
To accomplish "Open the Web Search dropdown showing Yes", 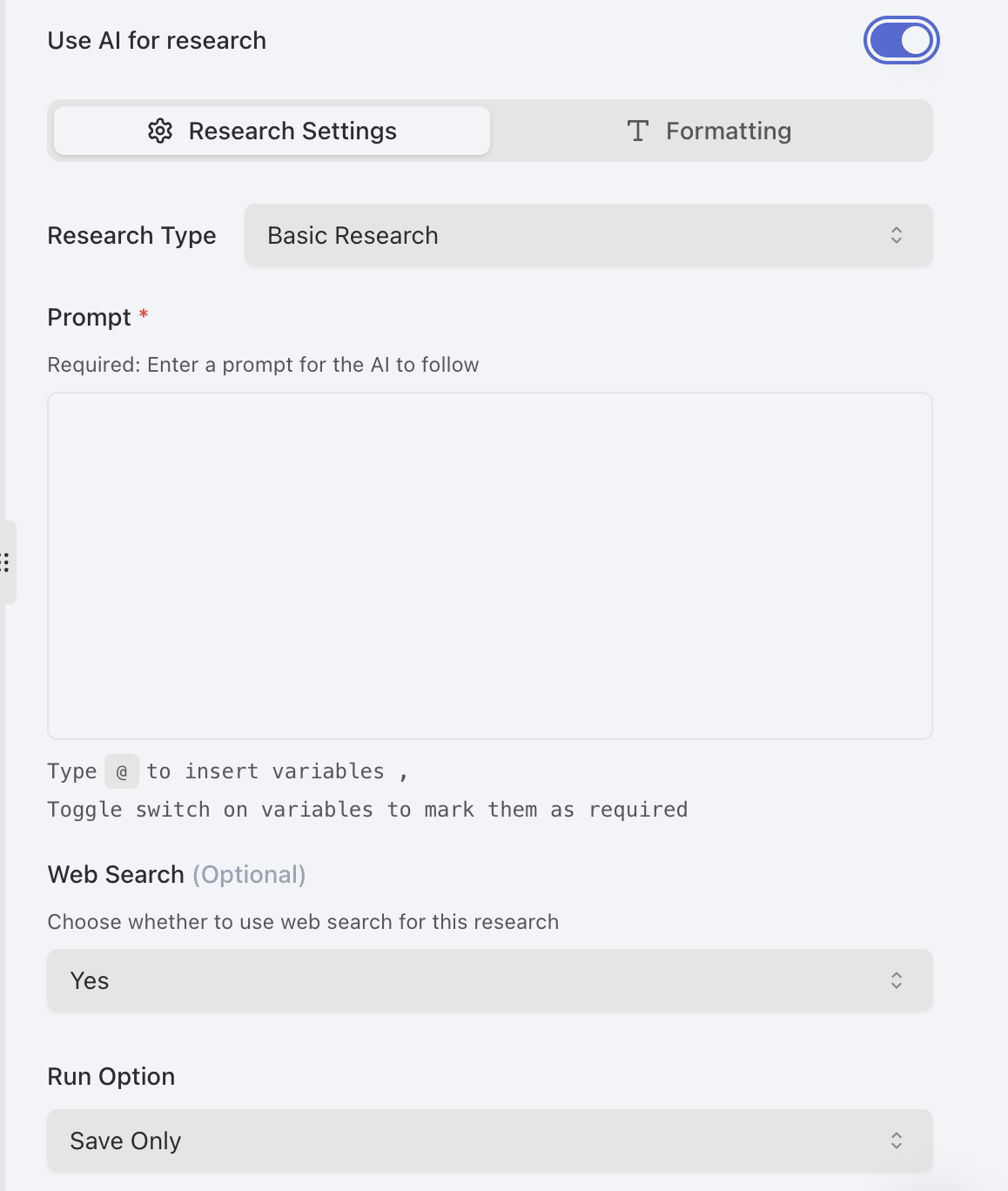I will [x=489, y=980].
